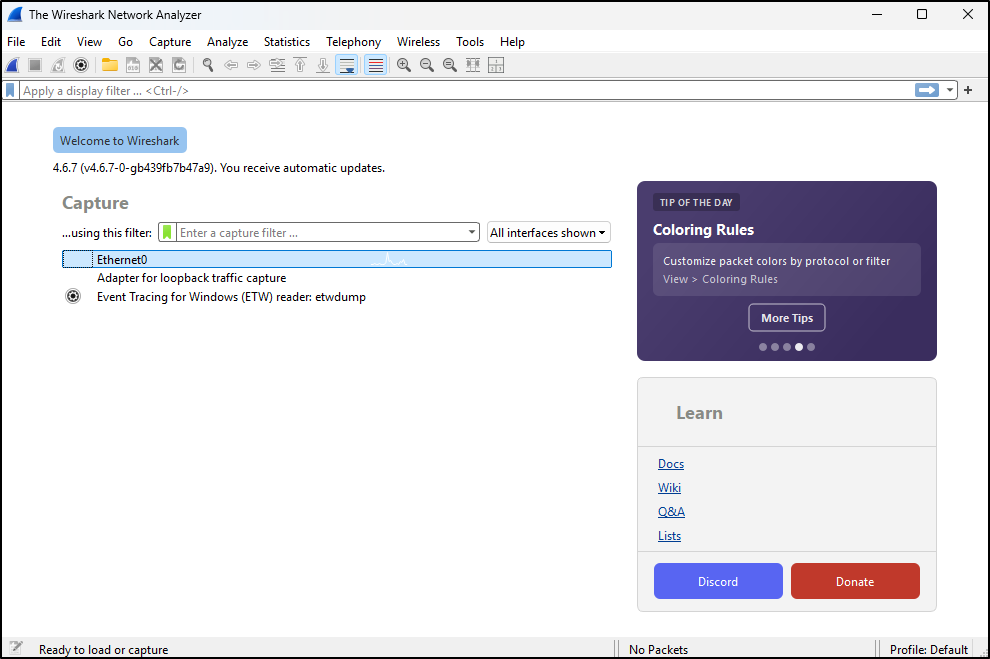Click the close capture file icon
990x659 pixels.
pyautogui.click(x=156, y=65)
